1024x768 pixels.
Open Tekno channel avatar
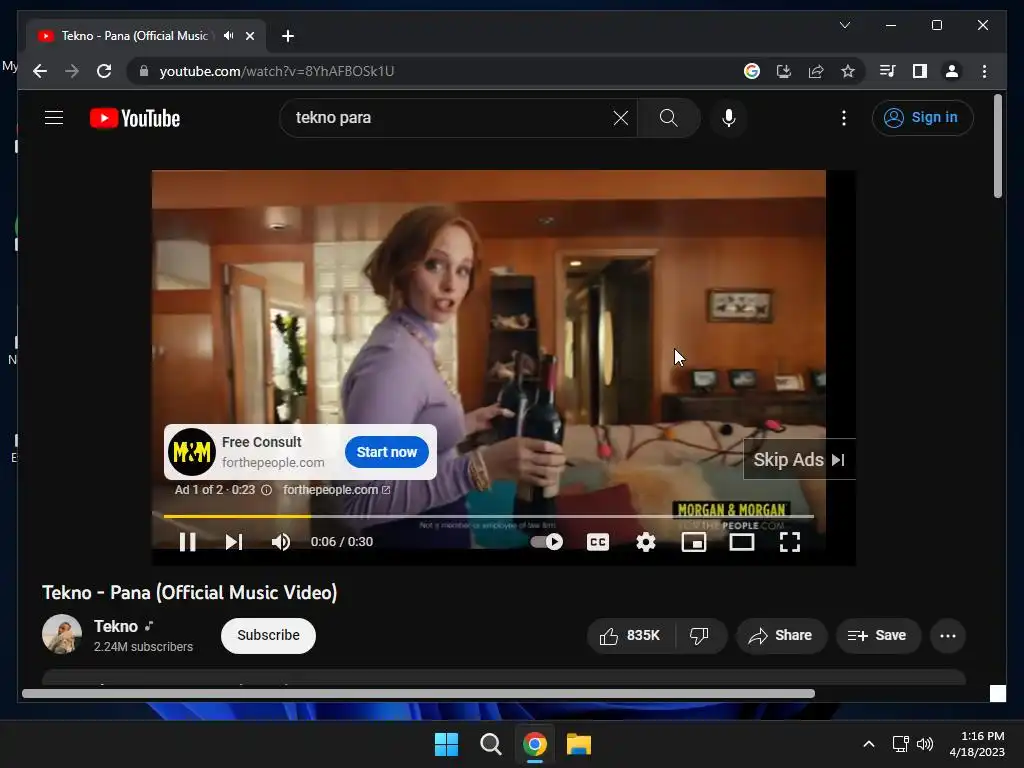(x=62, y=634)
